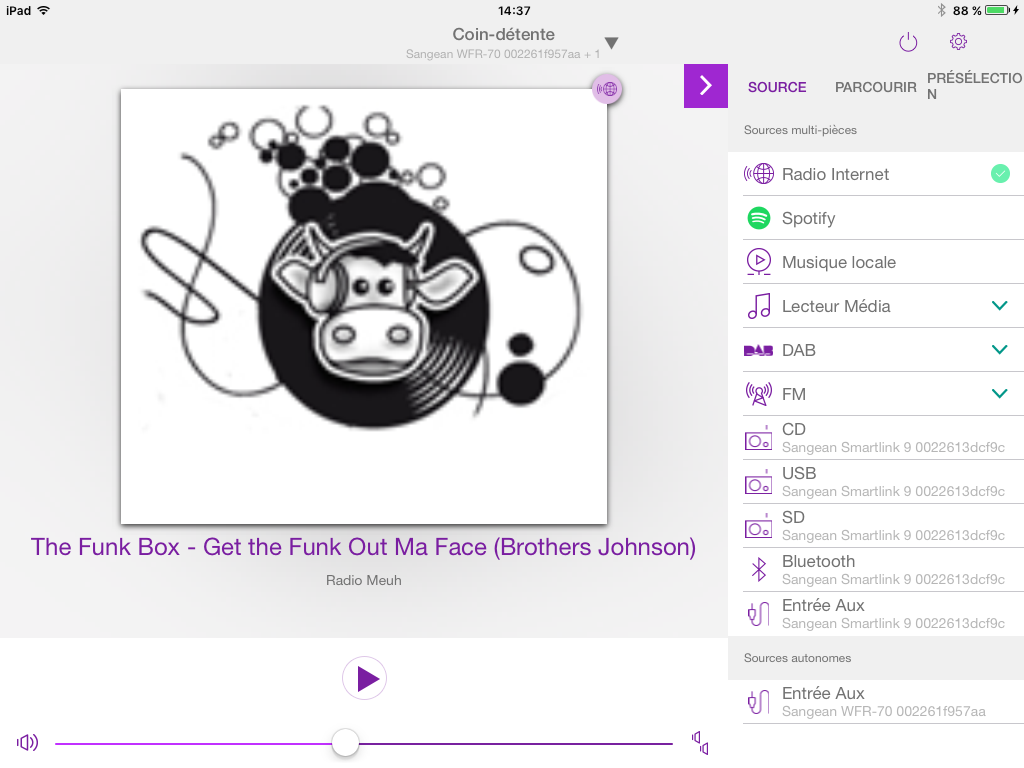The width and height of the screenshot is (1024, 768).
Task: Open multi-room speaker volume icon
Action: tap(700, 743)
